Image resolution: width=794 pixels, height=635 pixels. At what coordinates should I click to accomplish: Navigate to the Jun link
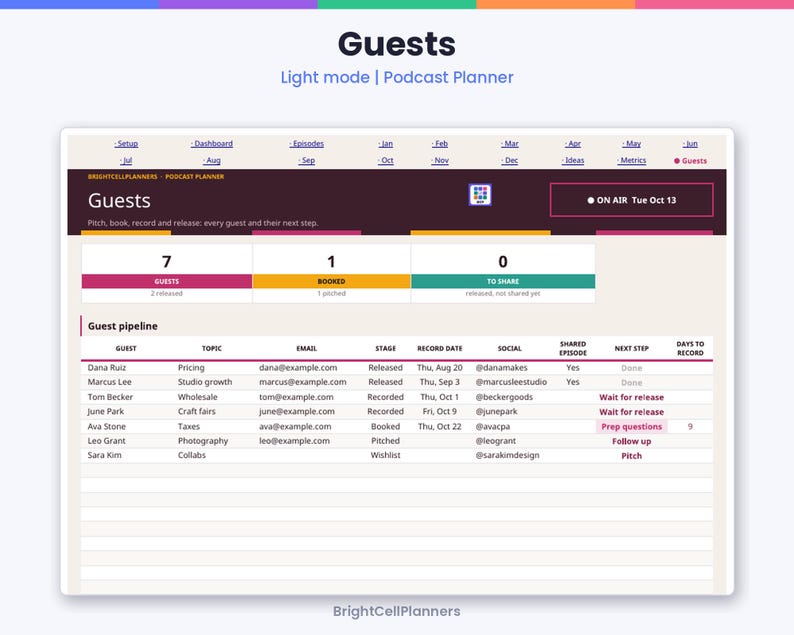[x=690, y=144]
